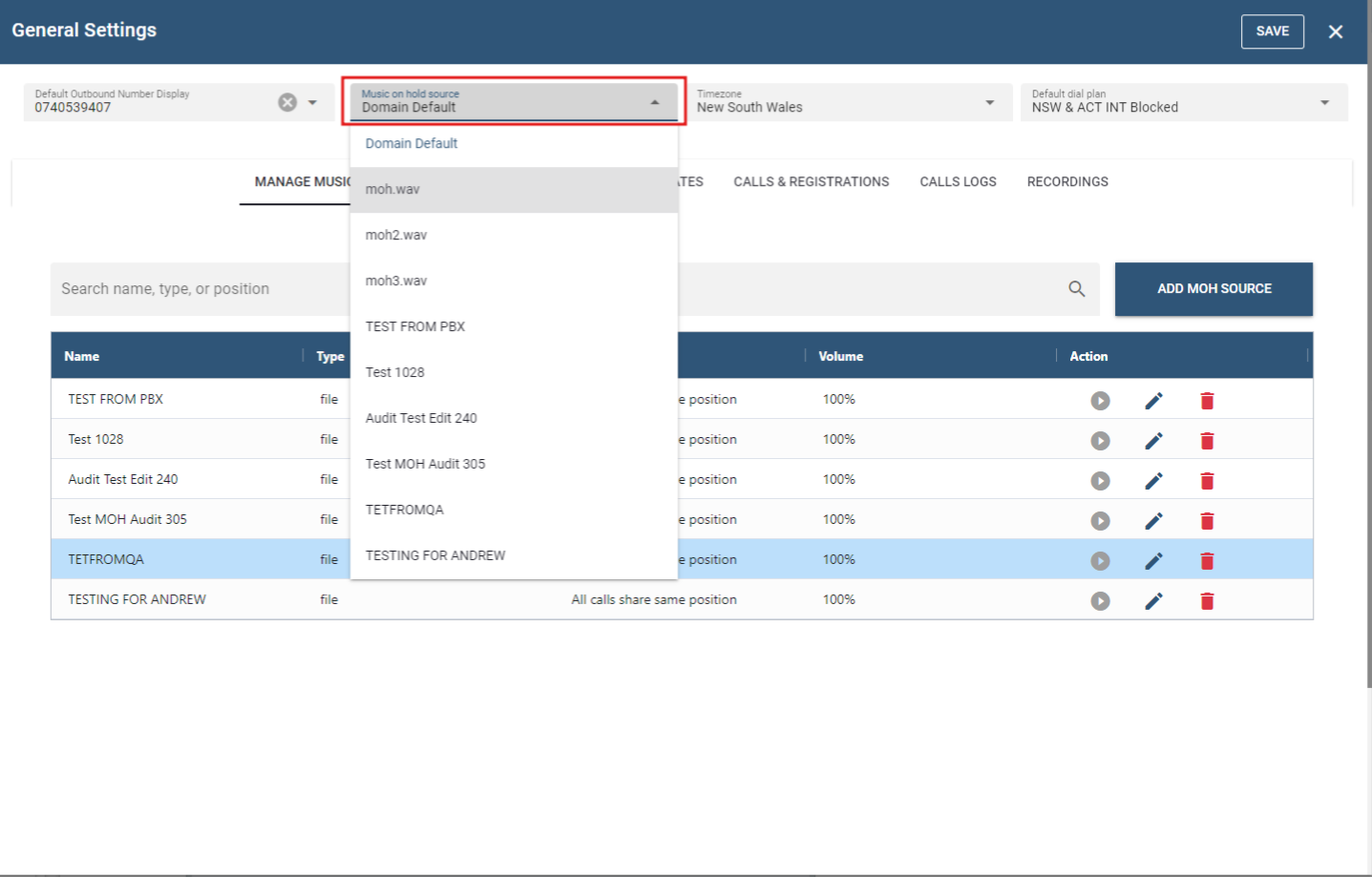Click the search magnifier icon

pos(1076,289)
